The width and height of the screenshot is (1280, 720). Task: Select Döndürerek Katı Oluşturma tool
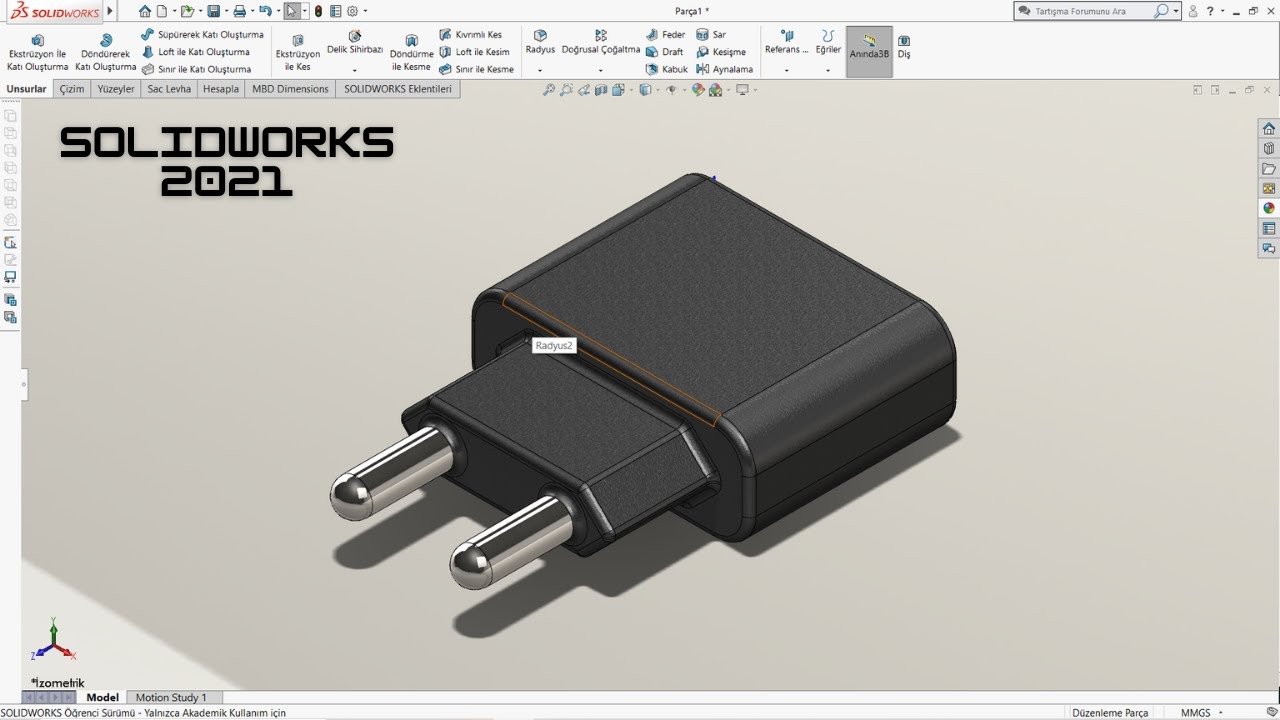point(105,52)
